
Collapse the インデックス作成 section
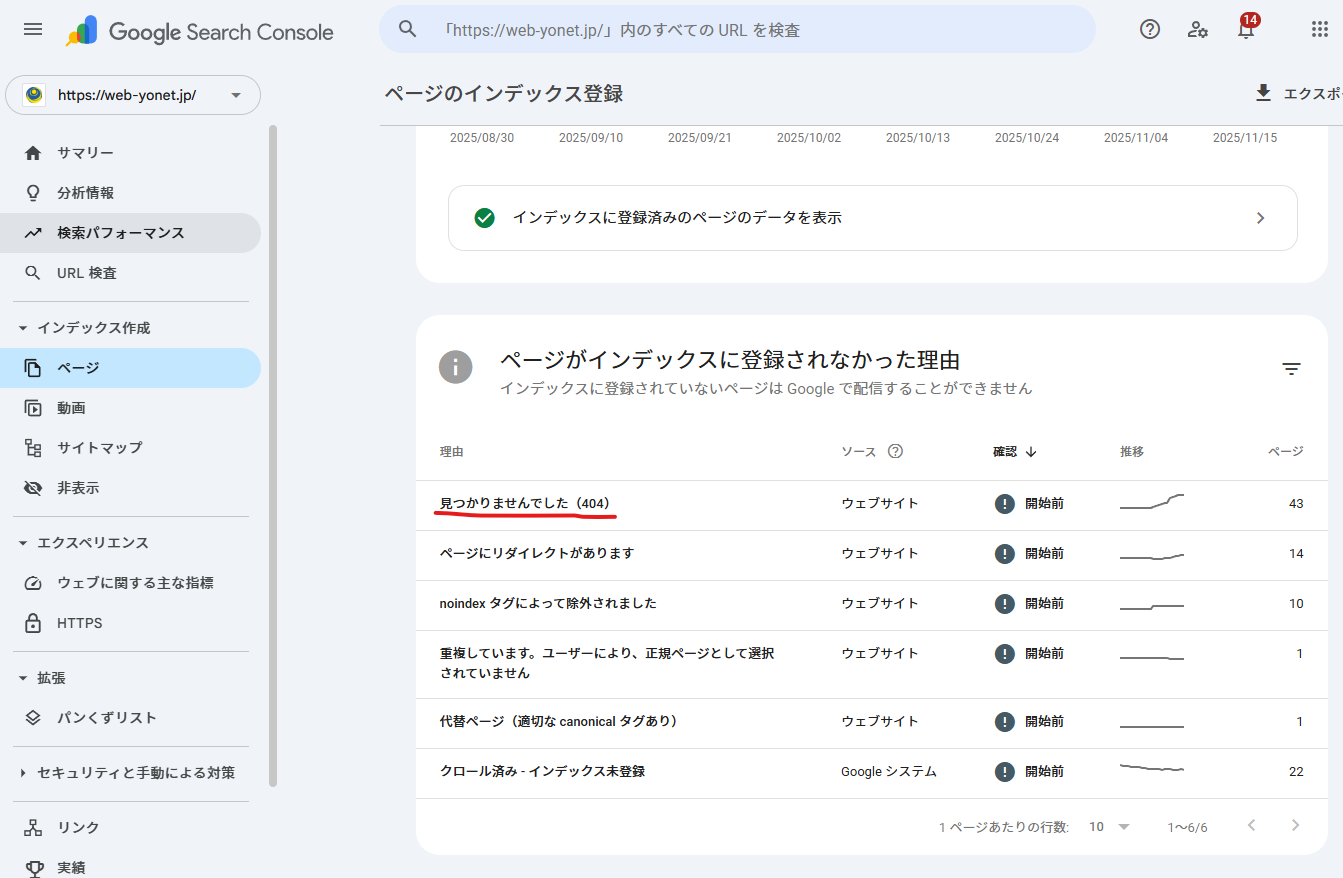pyautogui.click(x=23, y=328)
